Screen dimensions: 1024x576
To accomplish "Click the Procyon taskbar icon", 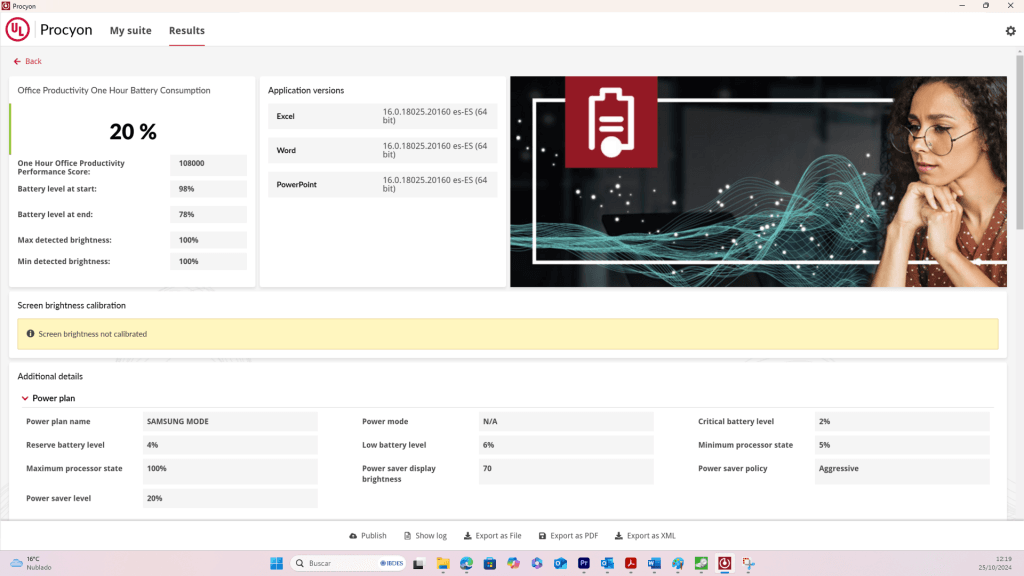I will pyautogui.click(x=725, y=563).
